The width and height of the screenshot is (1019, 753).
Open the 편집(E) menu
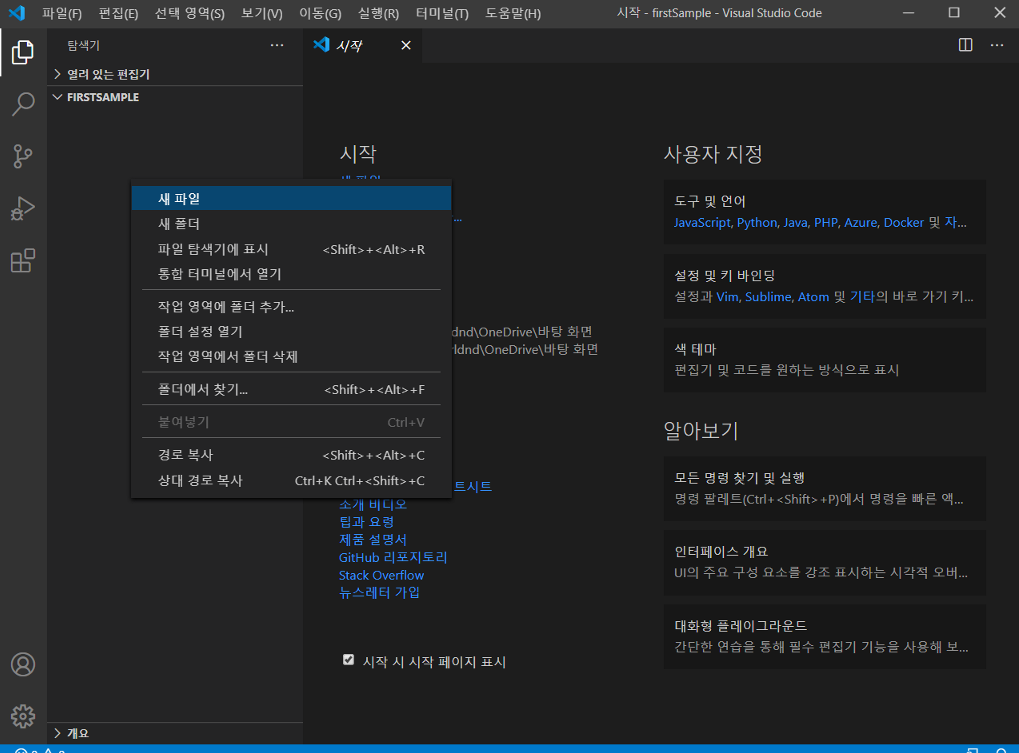point(118,13)
